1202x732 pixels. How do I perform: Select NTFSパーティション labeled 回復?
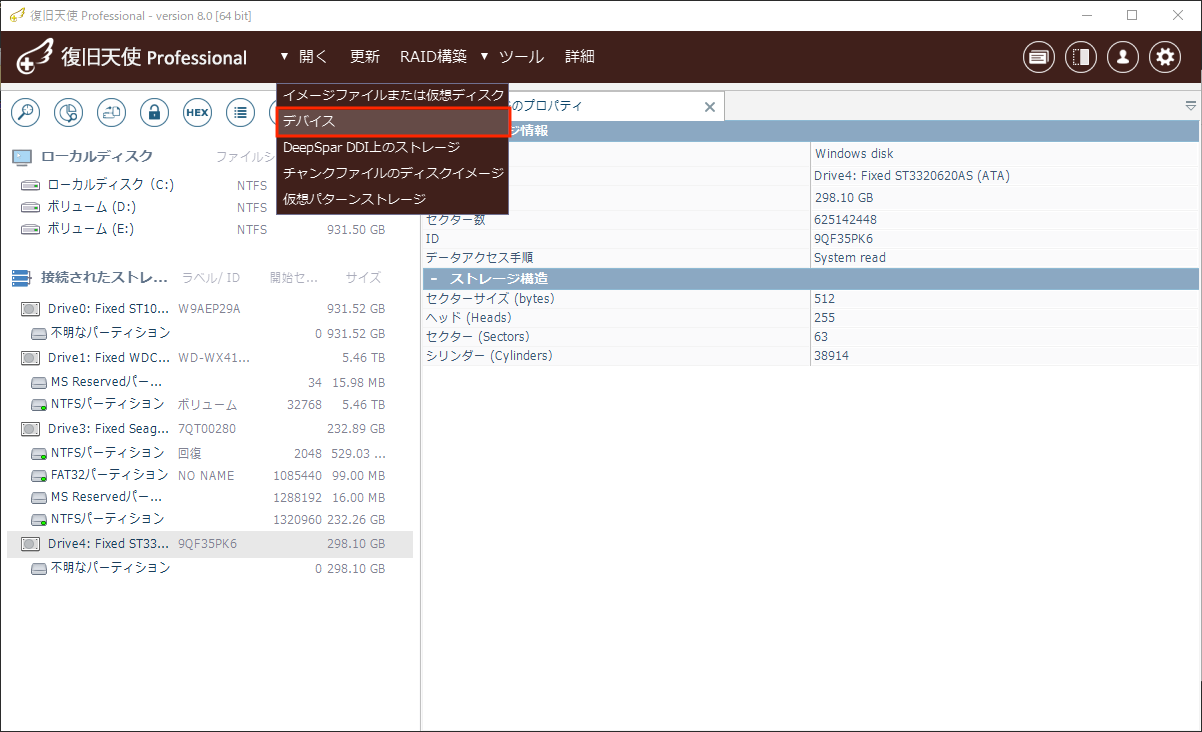[x=210, y=453]
